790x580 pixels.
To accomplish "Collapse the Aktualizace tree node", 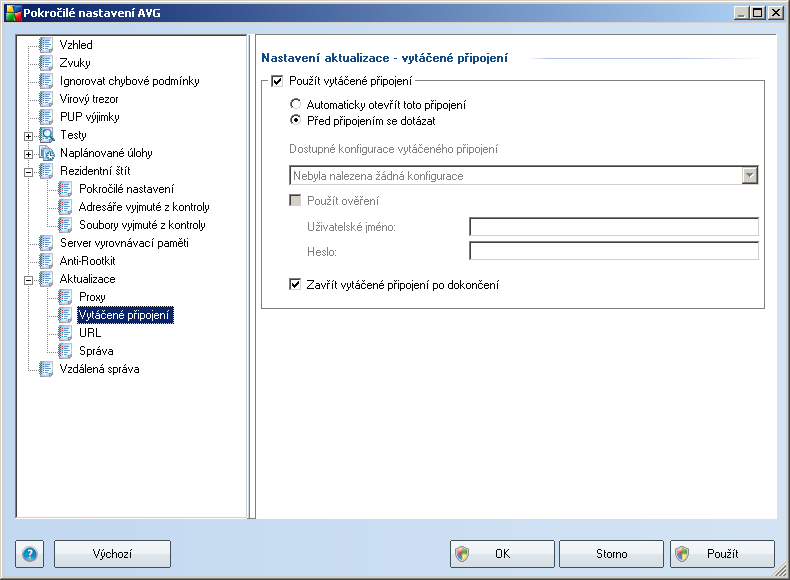I will click(x=29, y=280).
